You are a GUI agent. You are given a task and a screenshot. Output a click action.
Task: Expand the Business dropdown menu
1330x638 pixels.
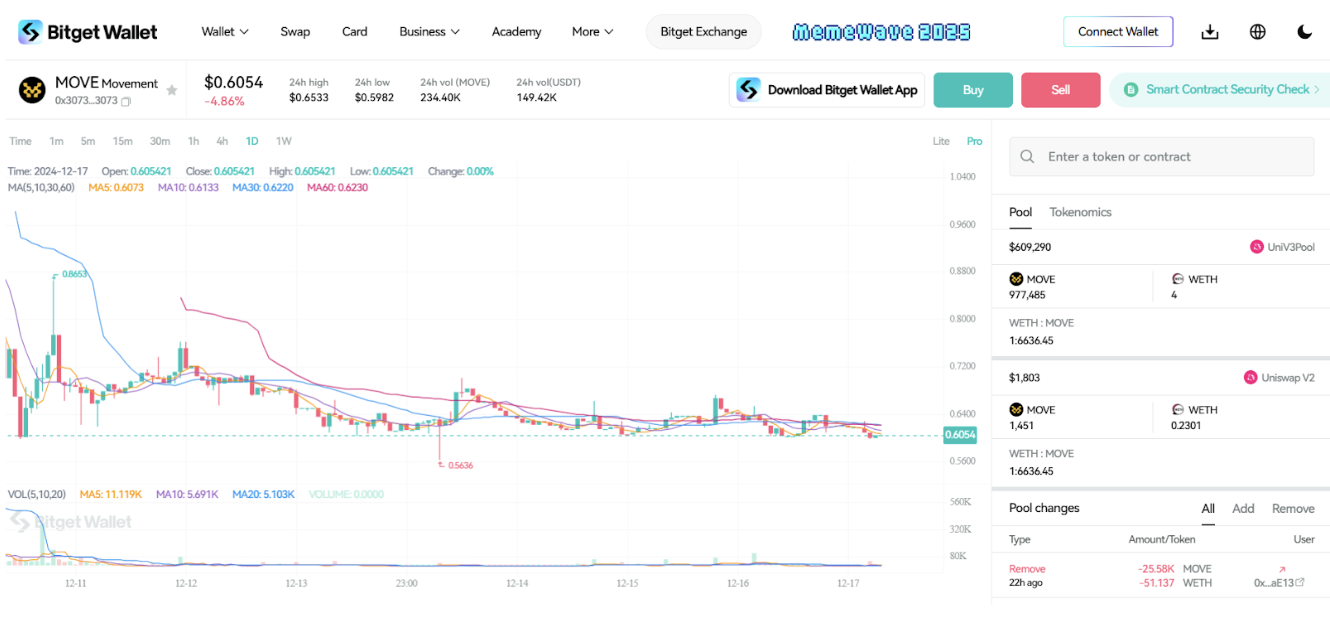click(429, 32)
